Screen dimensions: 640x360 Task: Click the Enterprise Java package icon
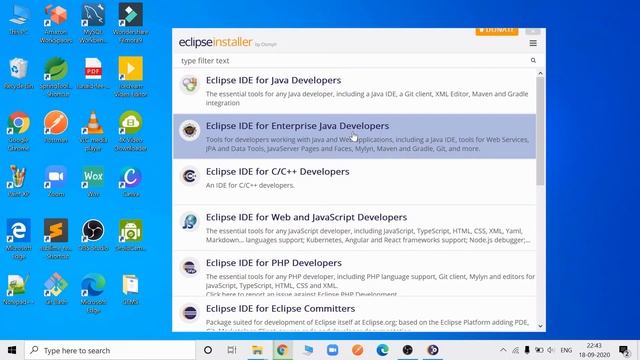tap(189, 130)
